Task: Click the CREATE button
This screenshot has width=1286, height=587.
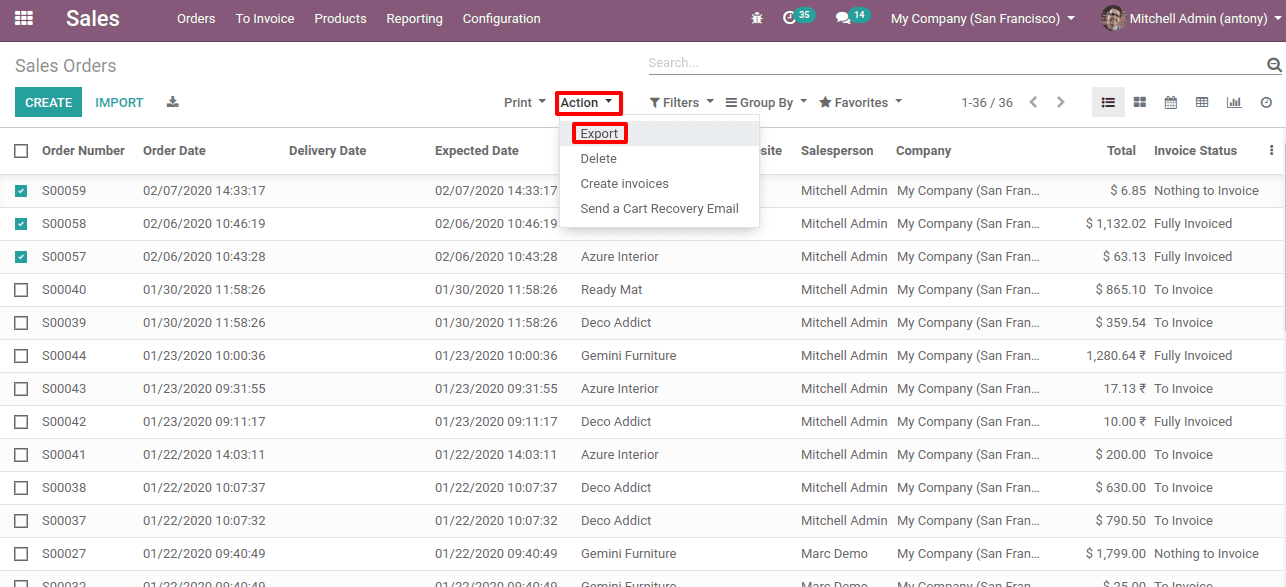Action: (x=48, y=102)
